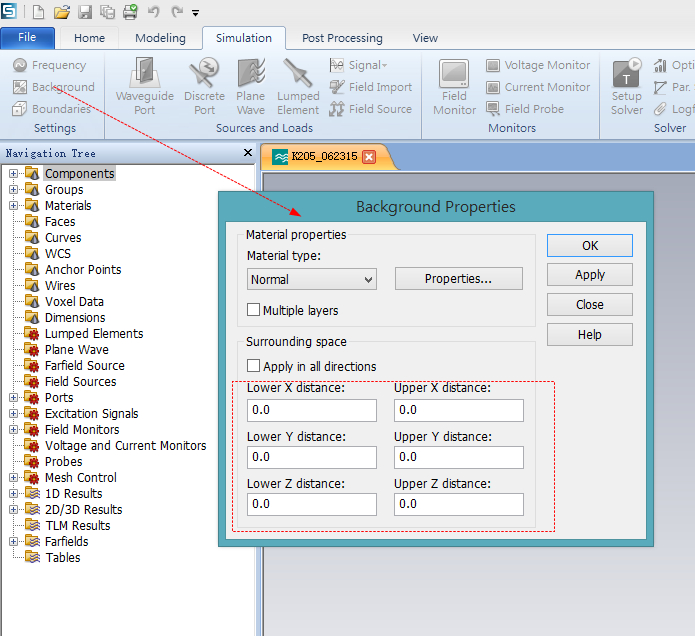Expand the Components tree node

(x=13, y=173)
